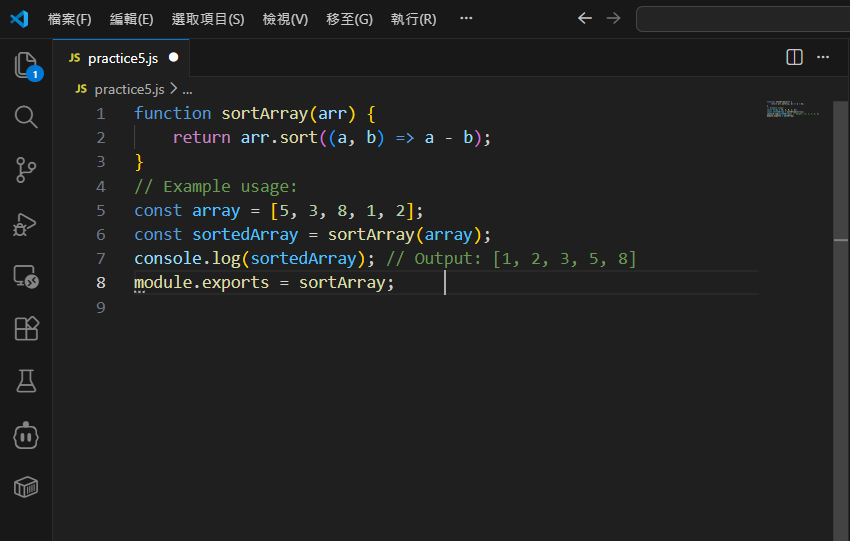850x541 pixels.
Task: Open Run and Debug view
Action: [x=26, y=224]
